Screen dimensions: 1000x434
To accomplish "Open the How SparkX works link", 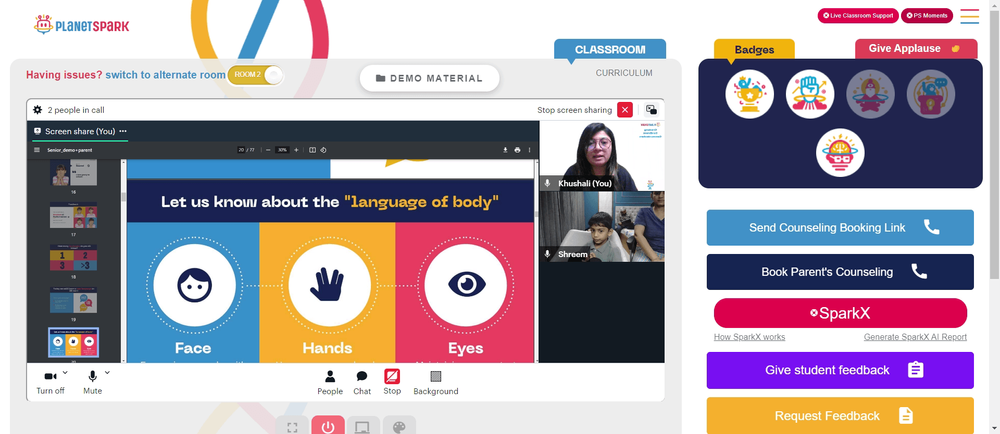I will [749, 337].
